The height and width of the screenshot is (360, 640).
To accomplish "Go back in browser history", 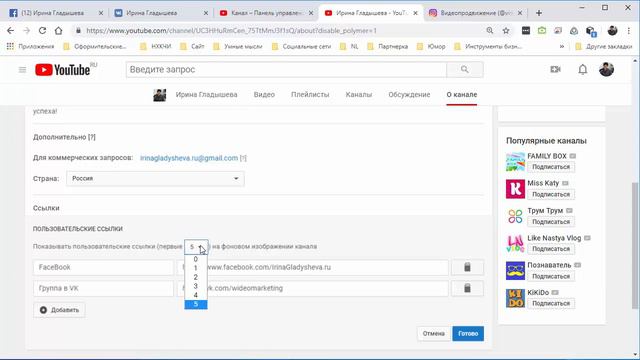I will point(11,31).
